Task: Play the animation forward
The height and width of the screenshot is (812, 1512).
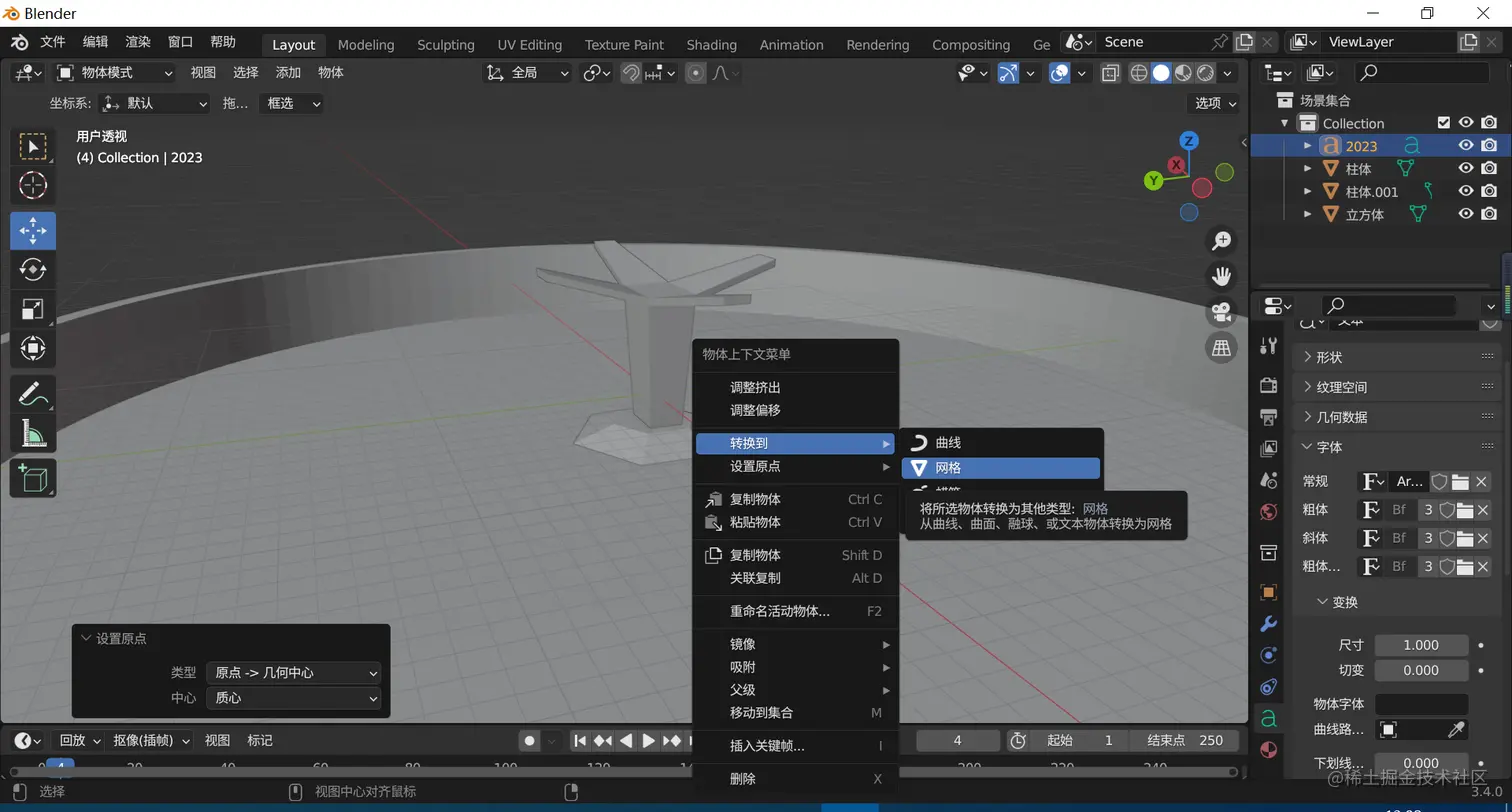Action: pos(648,741)
